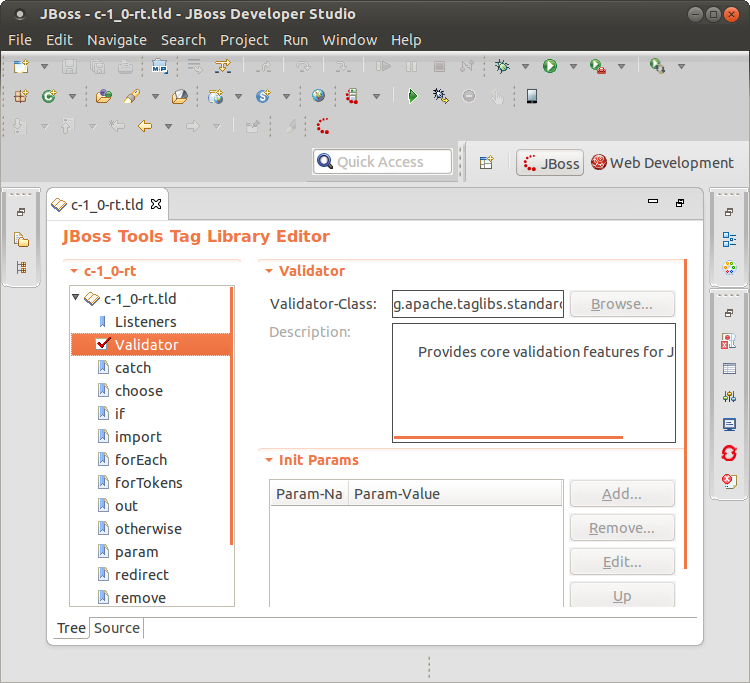The height and width of the screenshot is (683, 750).
Task: Minimize the editor area panel
Action: [x=653, y=201]
